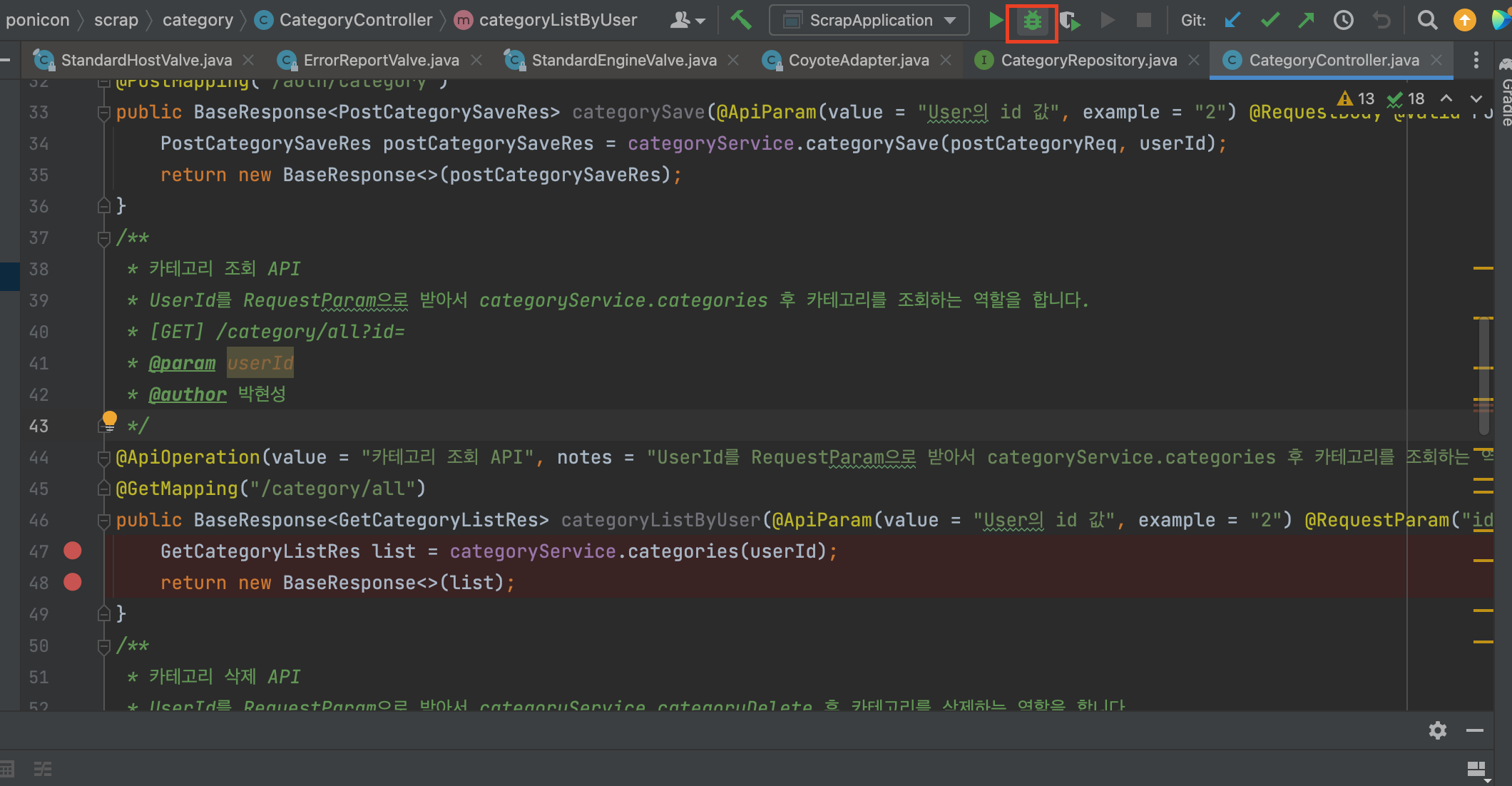Viewport: 1512px width, 786px height.
Task: Click Git Commit checkmark icon
Action: coord(1270,21)
